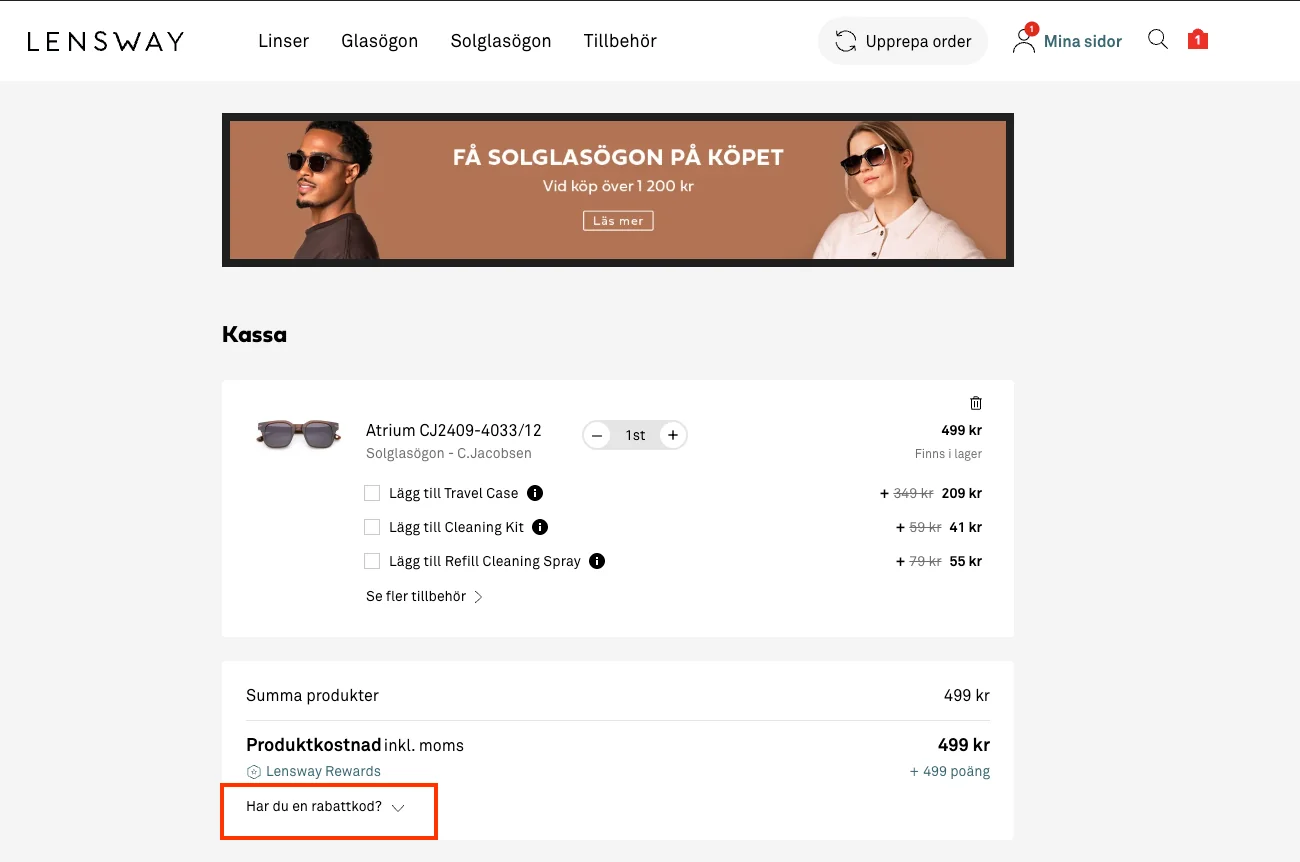Check Lägg till Refill Cleaning Spray

tap(372, 561)
